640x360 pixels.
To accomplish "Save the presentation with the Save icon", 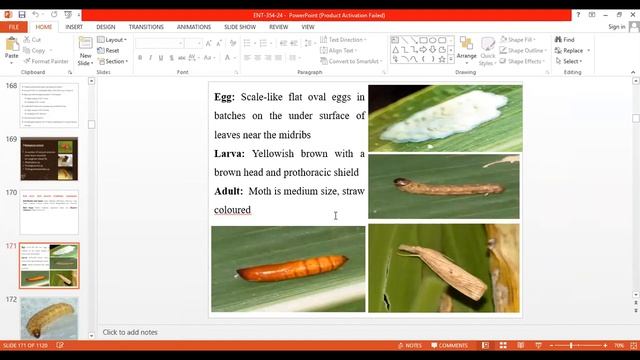I will click(x=22, y=15).
